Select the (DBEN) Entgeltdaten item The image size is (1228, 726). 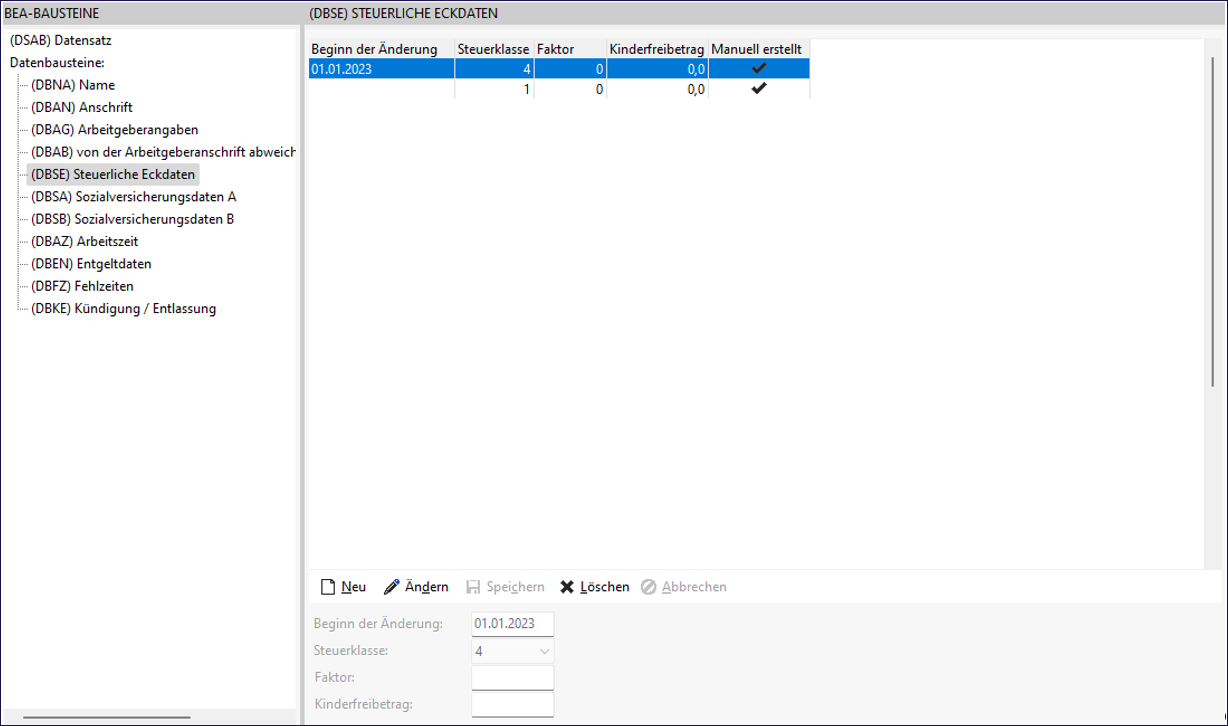[x=91, y=264]
